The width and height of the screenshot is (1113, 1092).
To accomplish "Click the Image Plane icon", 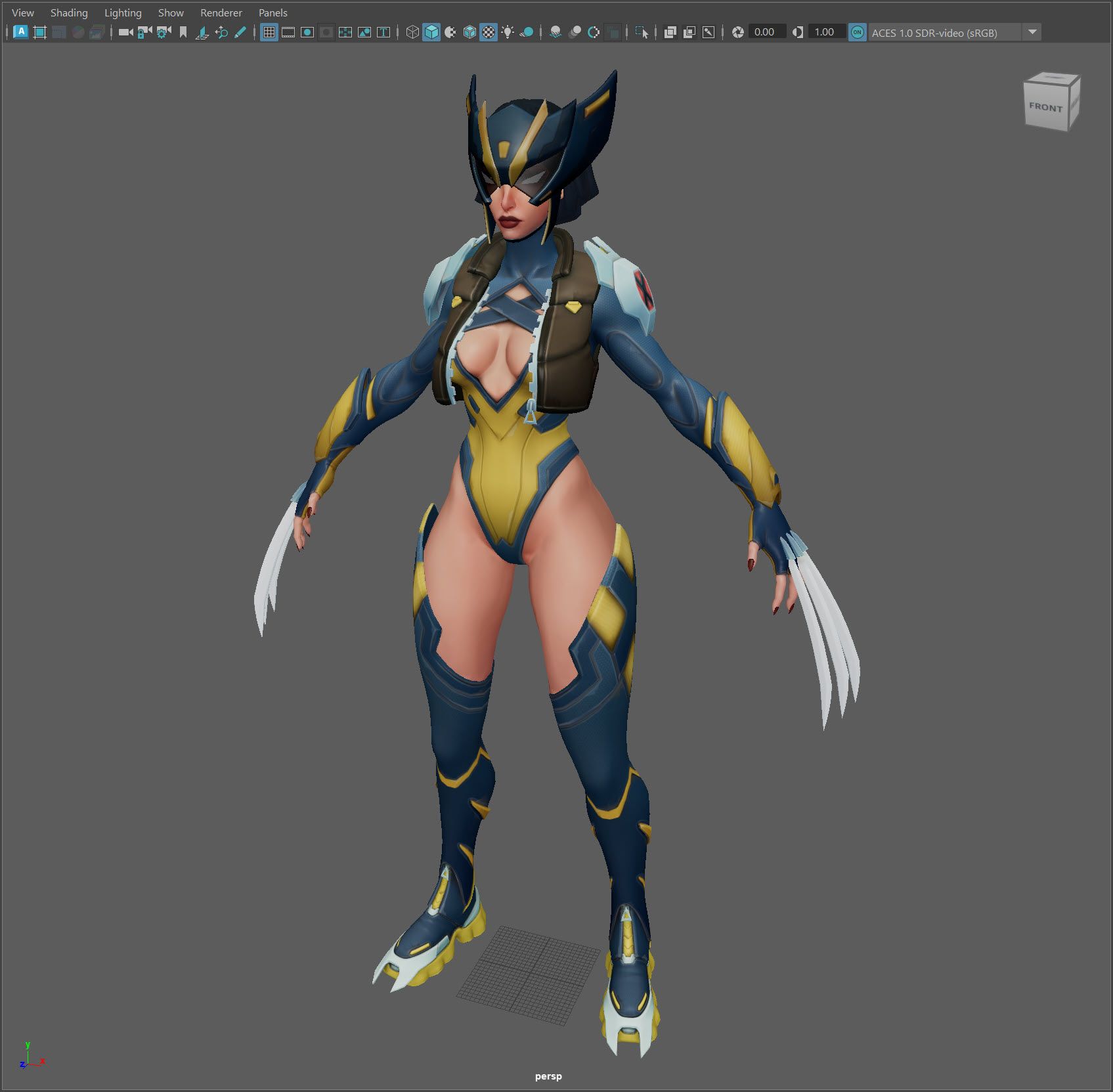I will (x=202, y=32).
